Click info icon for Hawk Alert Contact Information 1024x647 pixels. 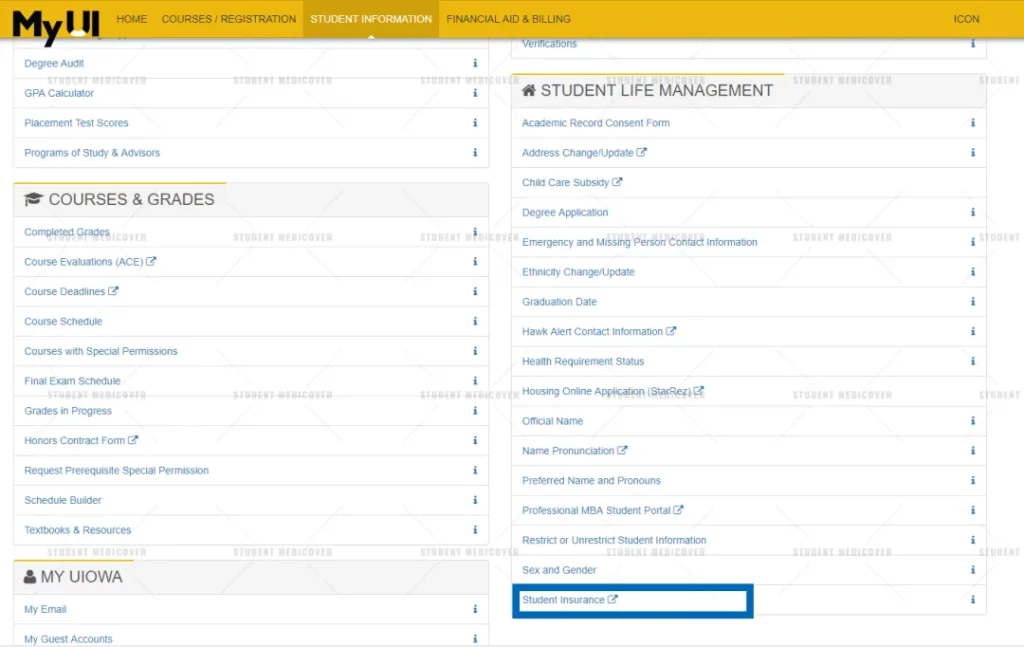pos(972,332)
